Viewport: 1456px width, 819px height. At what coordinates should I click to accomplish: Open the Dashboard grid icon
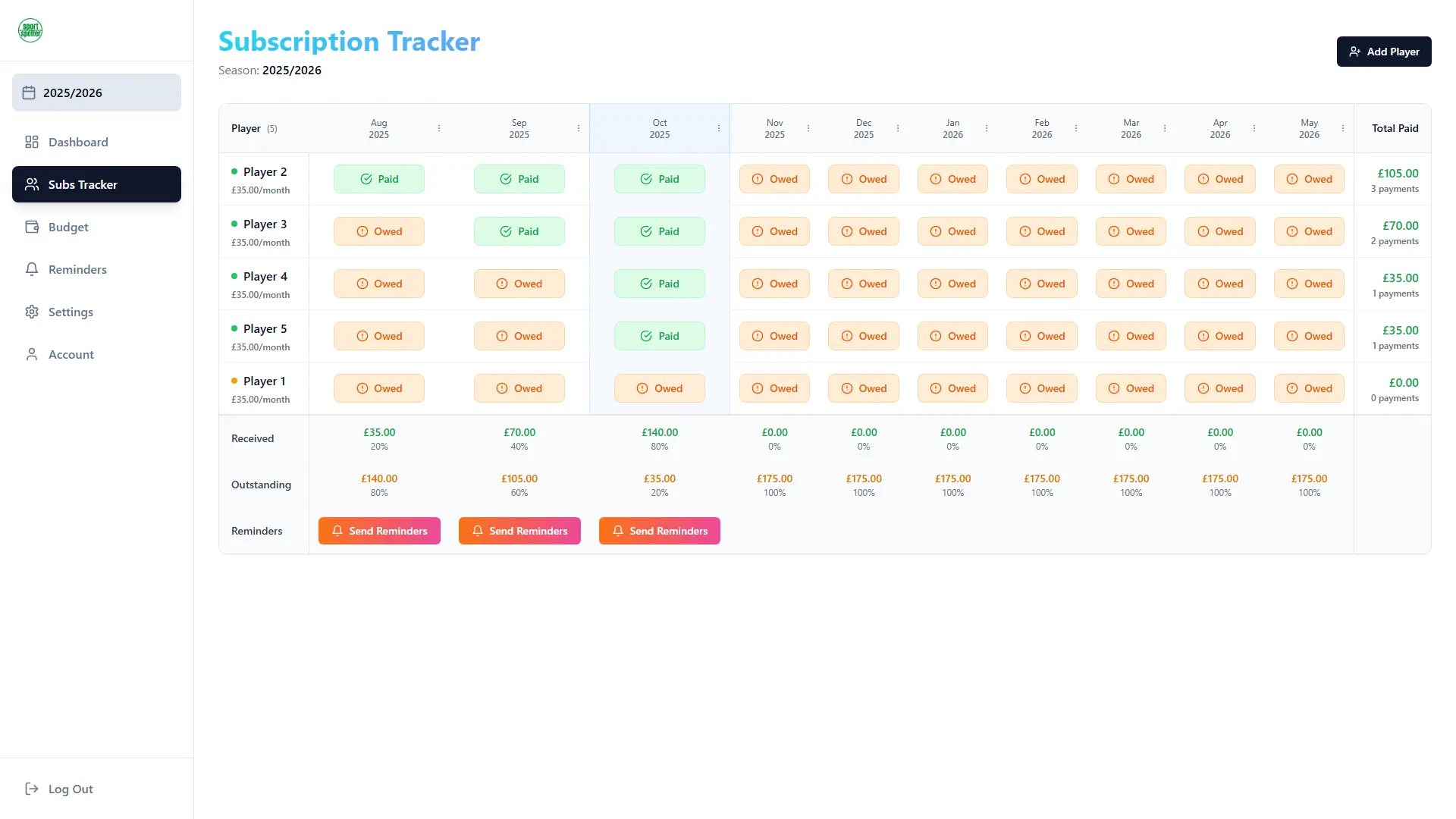(x=31, y=142)
